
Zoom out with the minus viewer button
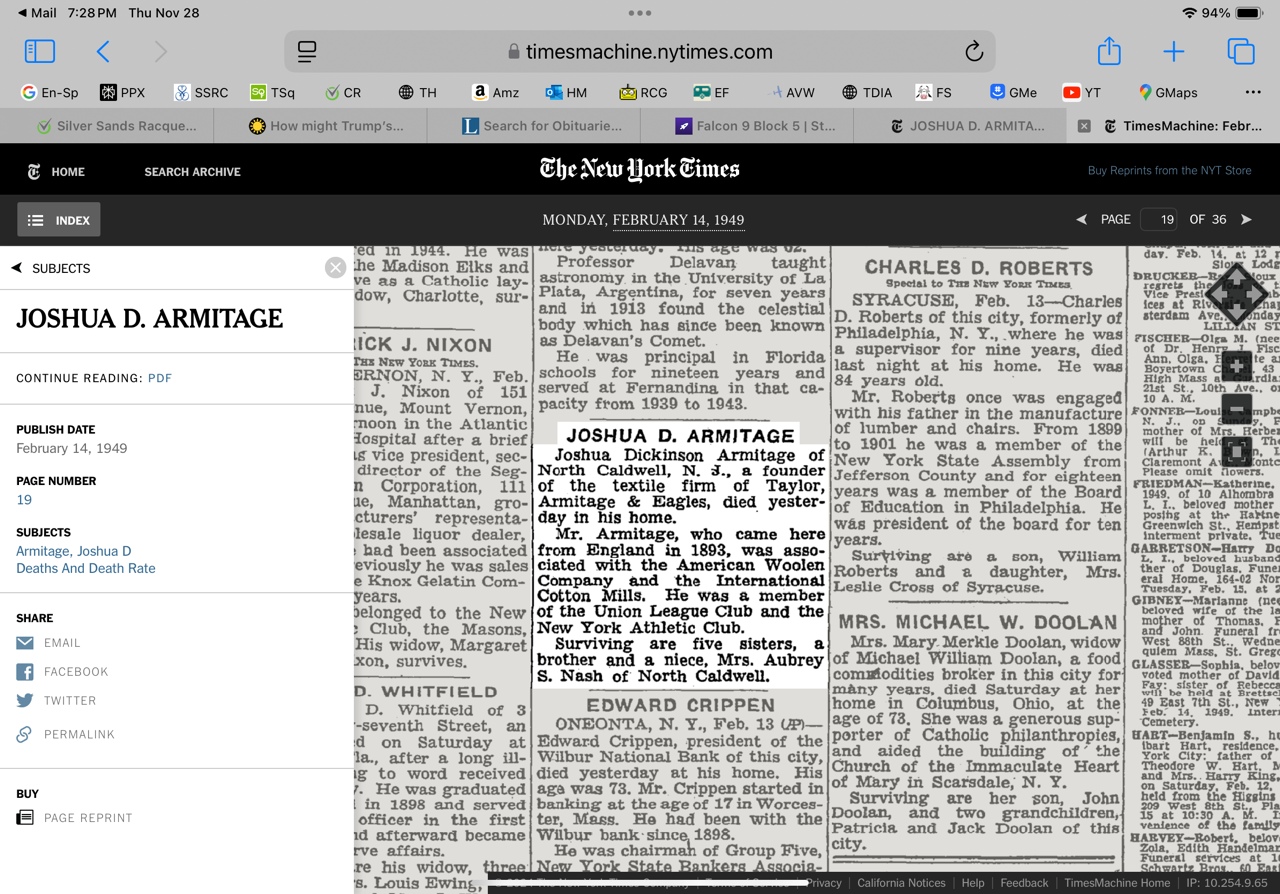pyautogui.click(x=1236, y=409)
